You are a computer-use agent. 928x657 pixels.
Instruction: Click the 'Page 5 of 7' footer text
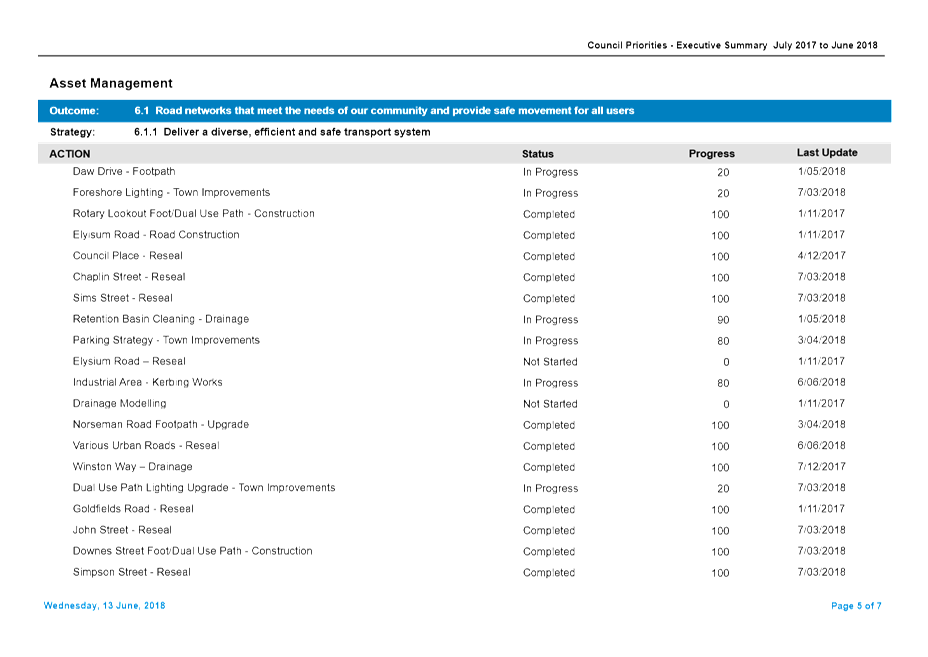pyautogui.click(x=856, y=606)
